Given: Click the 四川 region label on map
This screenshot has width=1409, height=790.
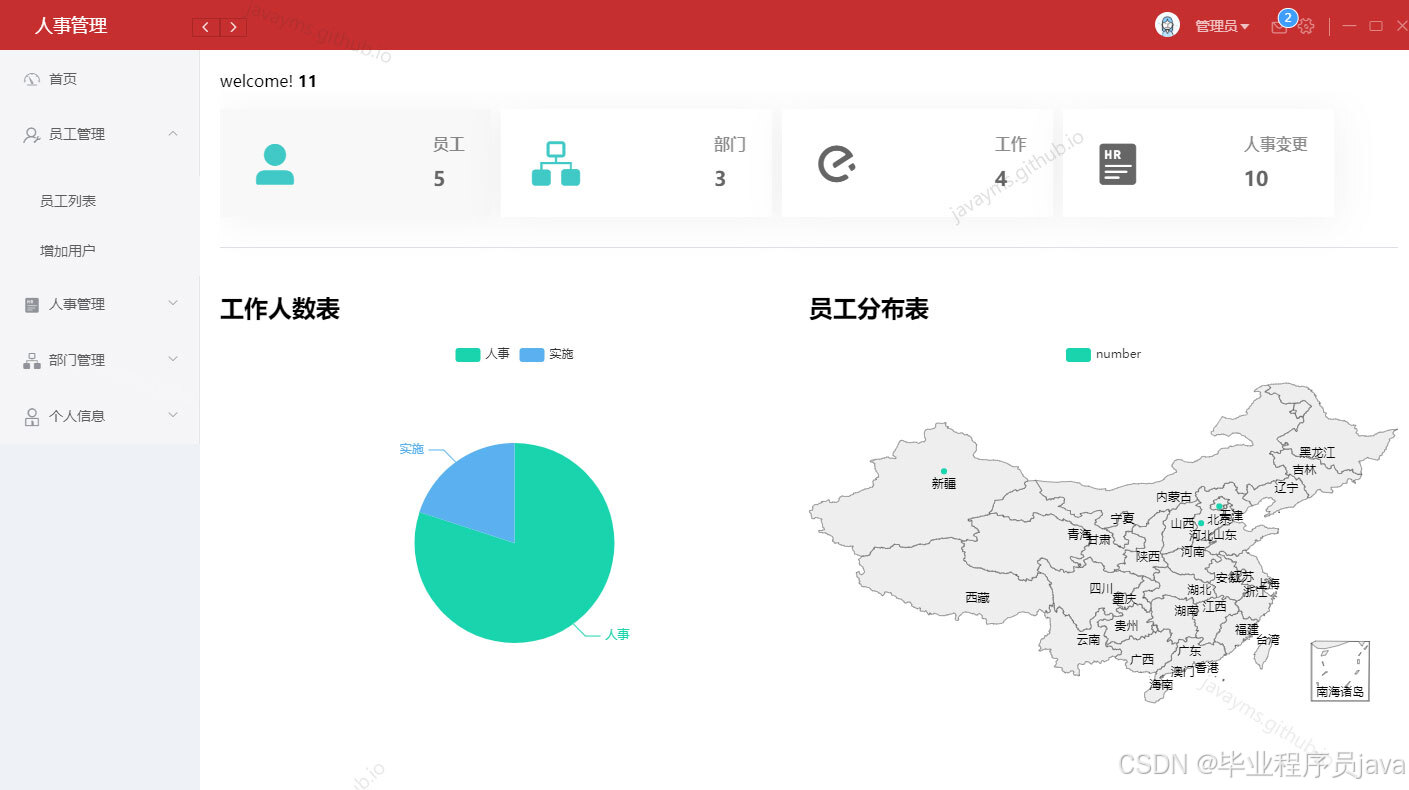Looking at the screenshot, I should (x=1101, y=589).
